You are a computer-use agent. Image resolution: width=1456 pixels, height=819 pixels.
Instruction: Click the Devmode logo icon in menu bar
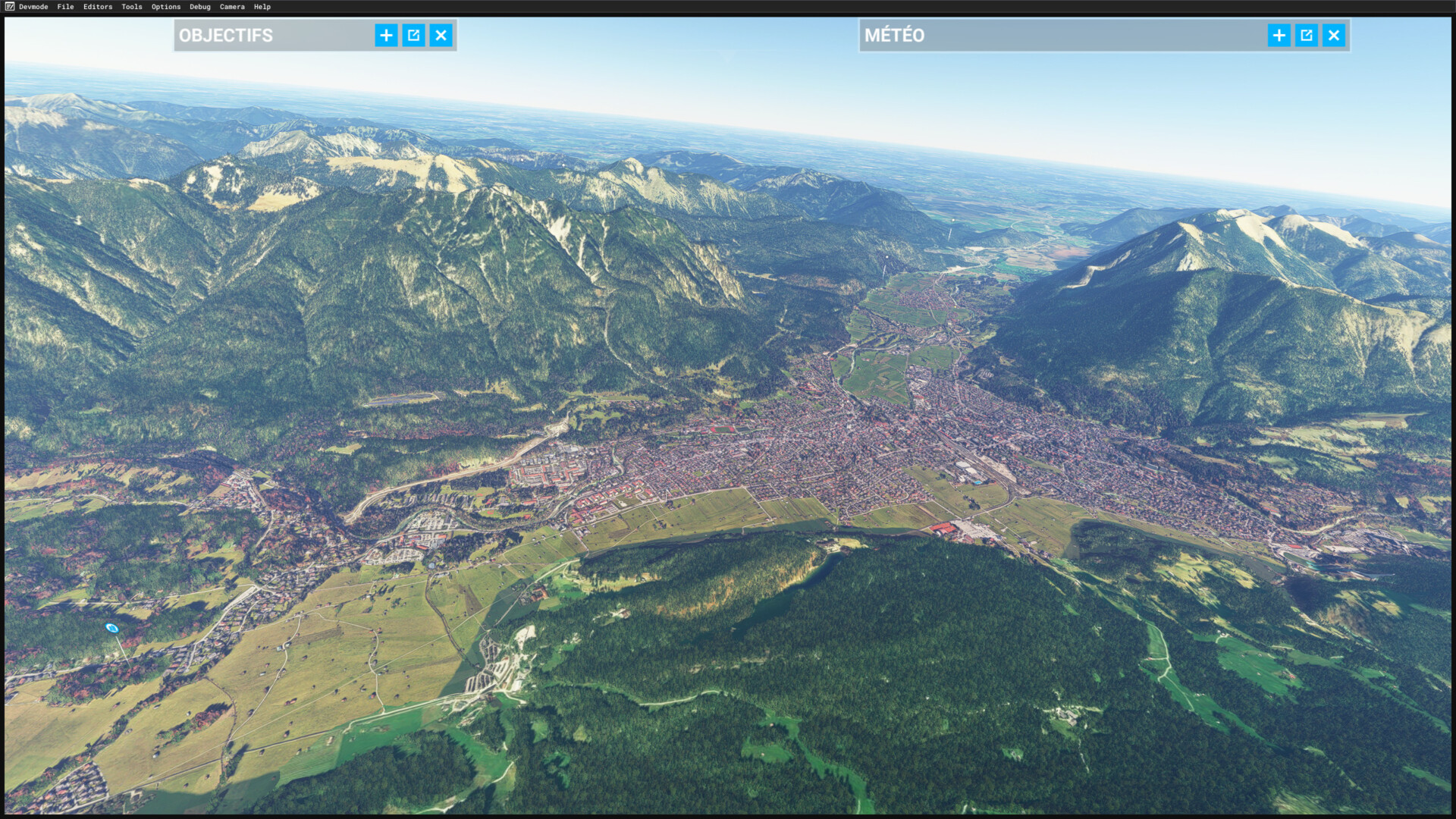(x=9, y=7)
